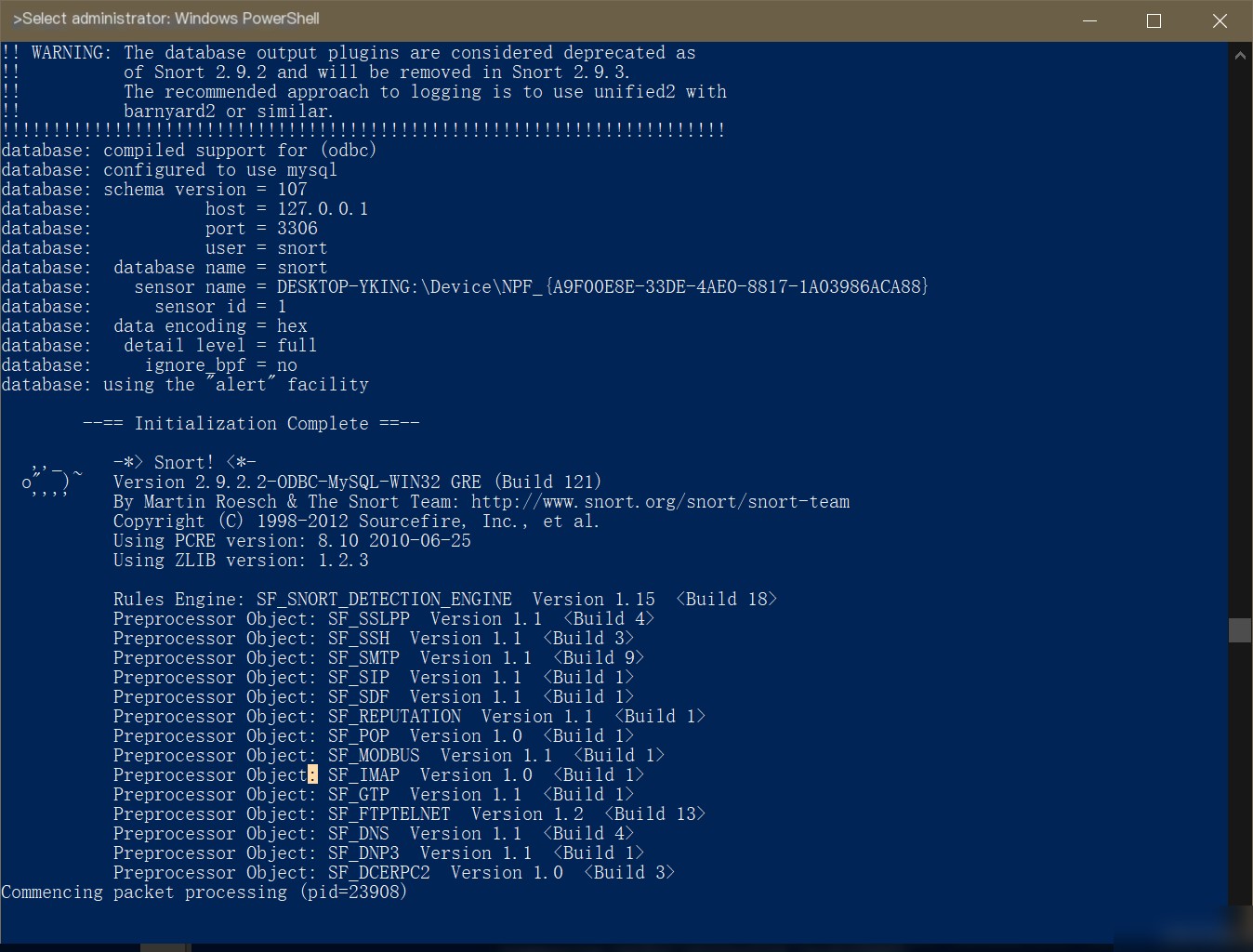The height and width of the screenshot is (952, 1253).
Task: Maximize the PowerShell window
Action: 1154,20
